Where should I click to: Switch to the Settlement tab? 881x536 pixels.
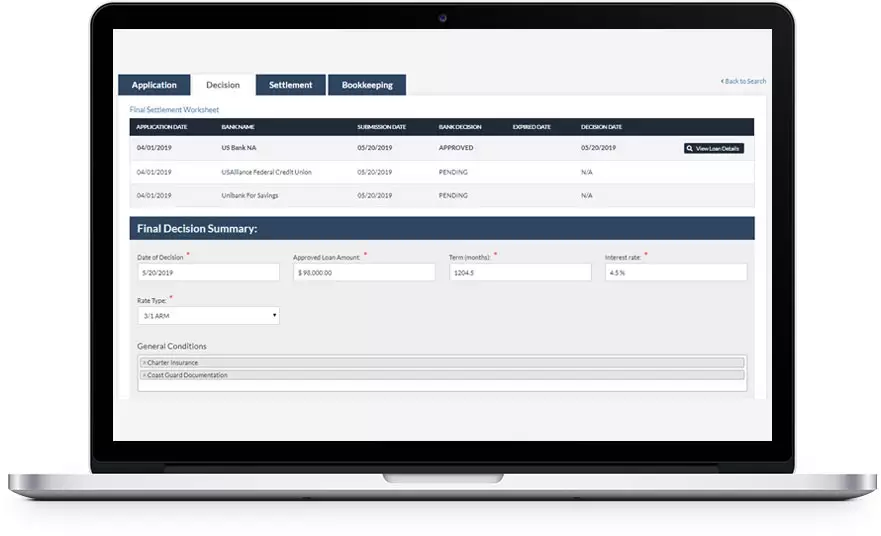[290, 85]
